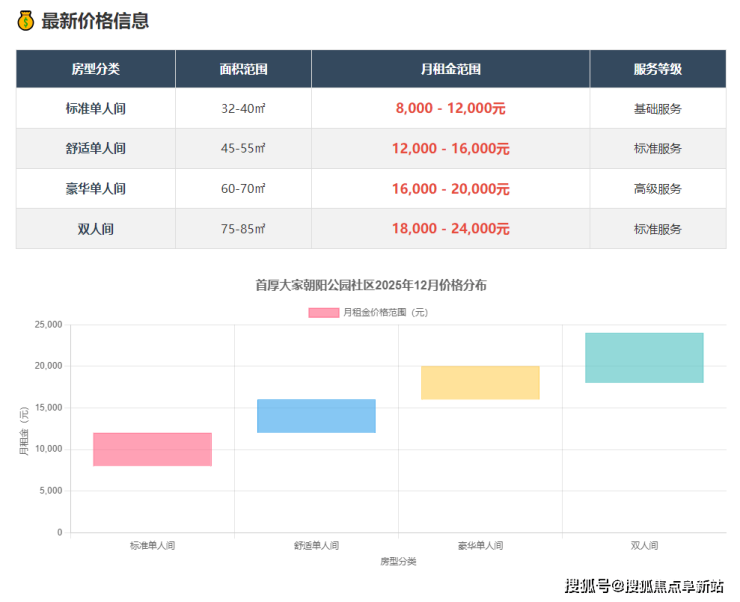Click the 高级服务 service level cell
The image size is (740, 602).
point(657,188)
